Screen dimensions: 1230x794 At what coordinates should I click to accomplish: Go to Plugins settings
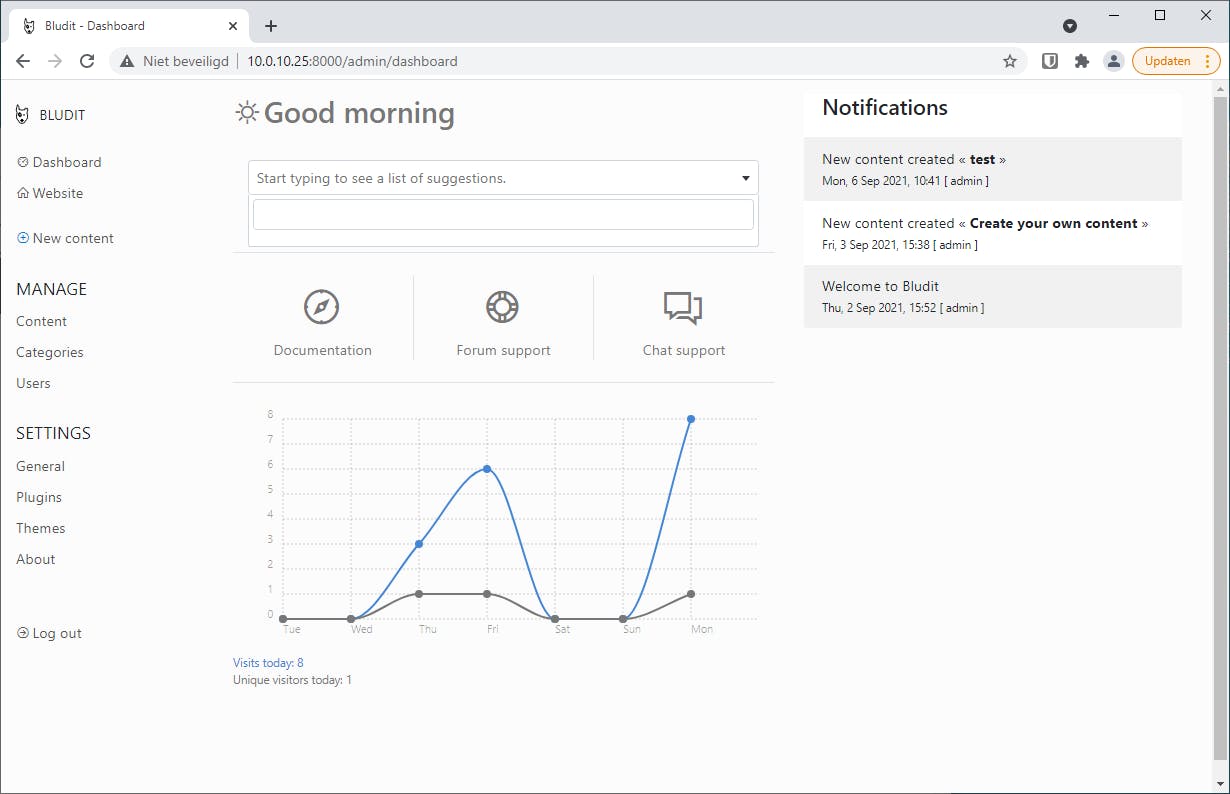click(x=39, y=497)
